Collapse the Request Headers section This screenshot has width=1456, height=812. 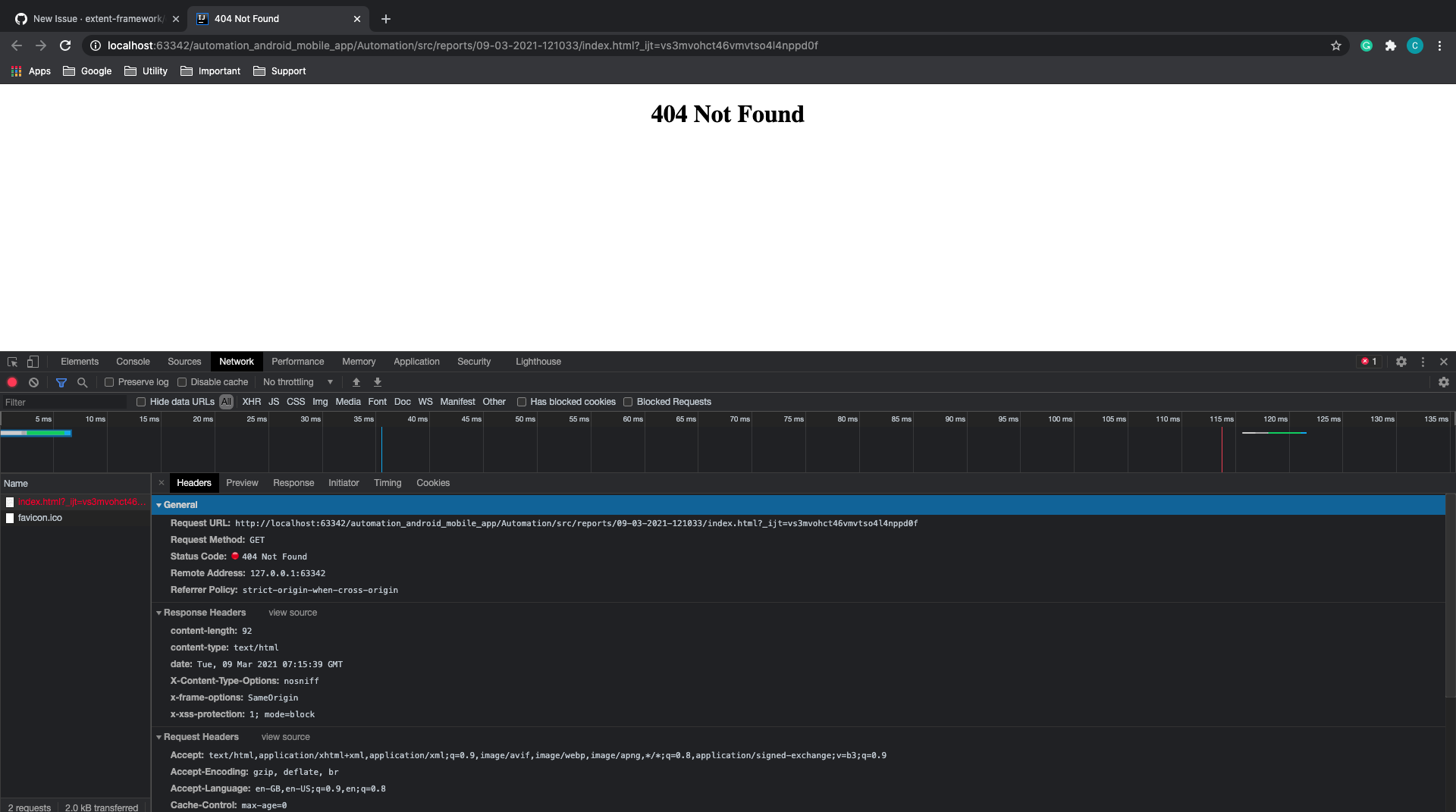159,737
